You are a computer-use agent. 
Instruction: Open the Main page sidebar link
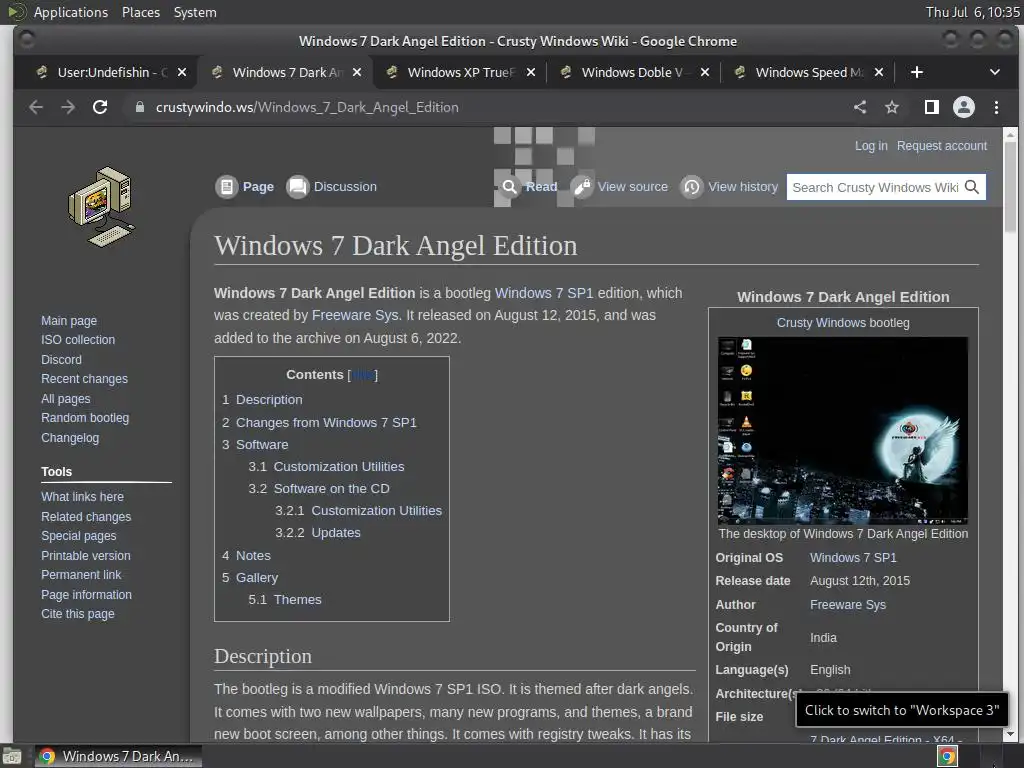tap(69, 321)
